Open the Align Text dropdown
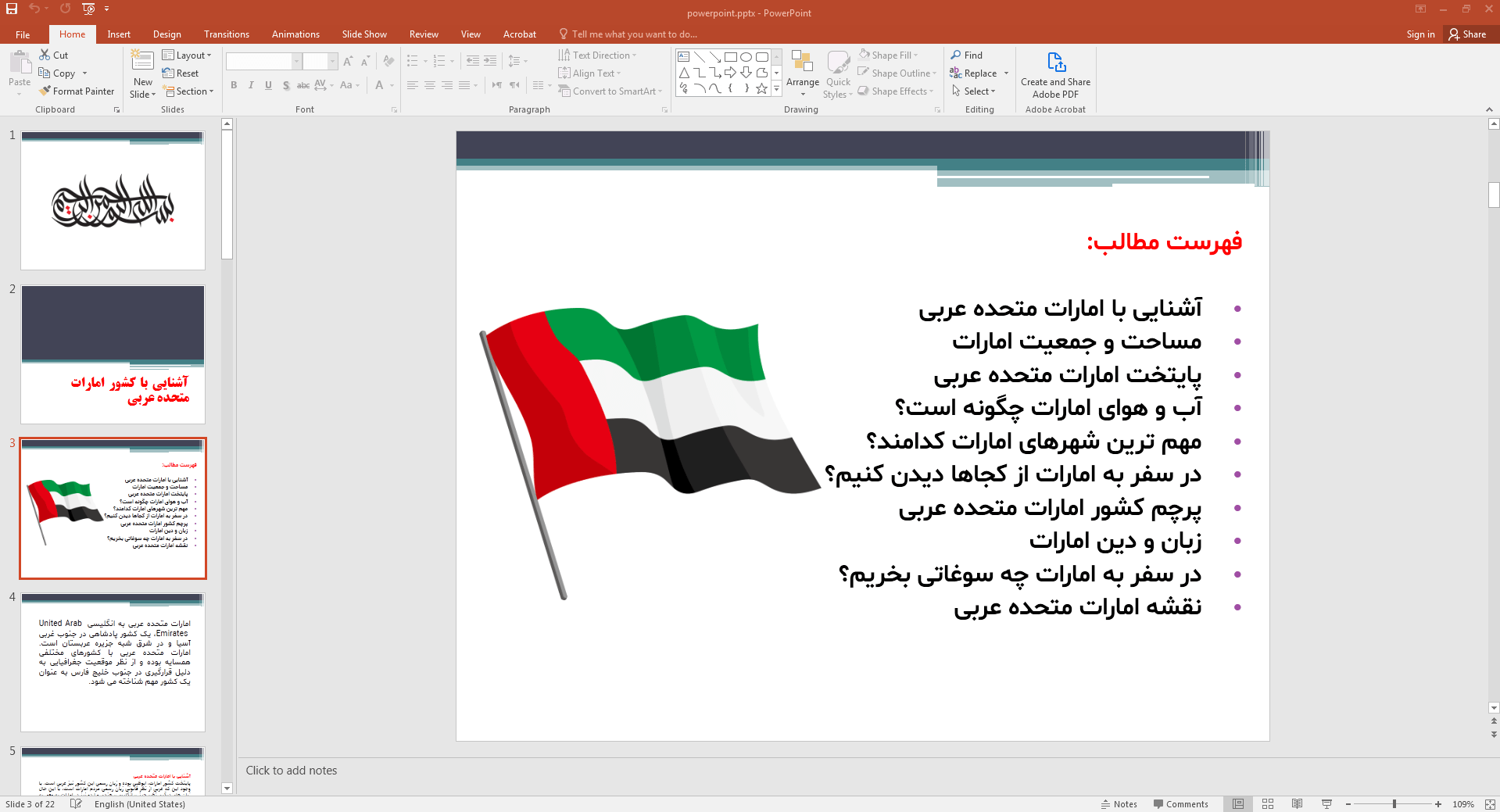This screenshot has width=1500, height=812. [x=589, y=73]
